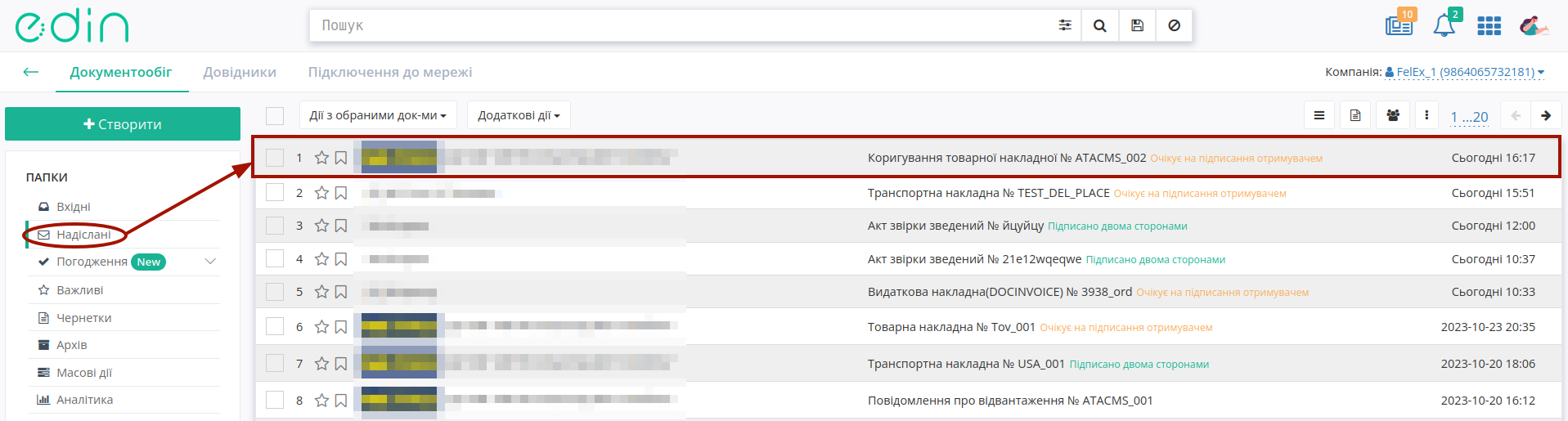Click the Створити button
The width and height of the screenshot is (1568, 421).
[x=123, y=124]
